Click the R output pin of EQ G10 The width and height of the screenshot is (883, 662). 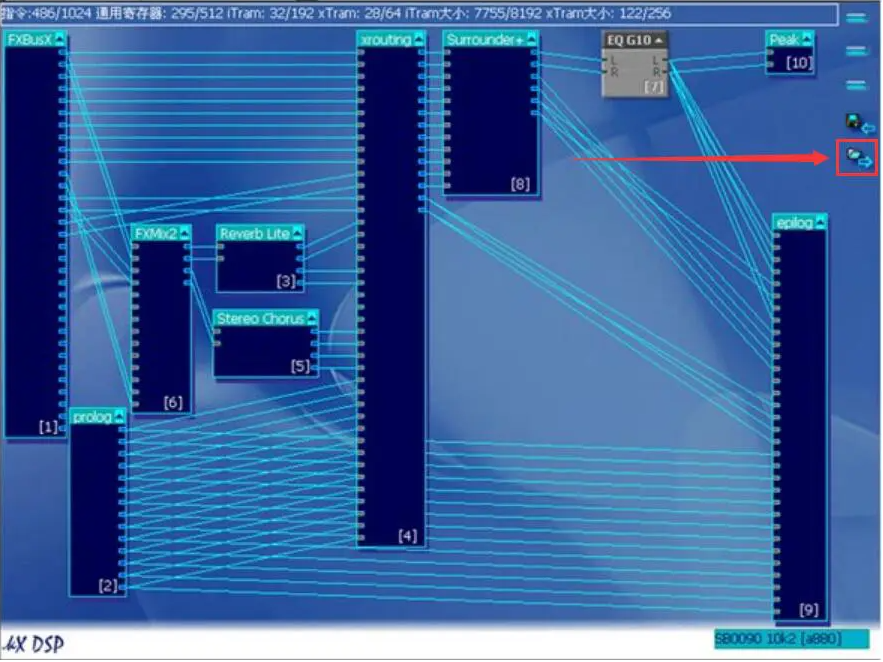(665, 71)
